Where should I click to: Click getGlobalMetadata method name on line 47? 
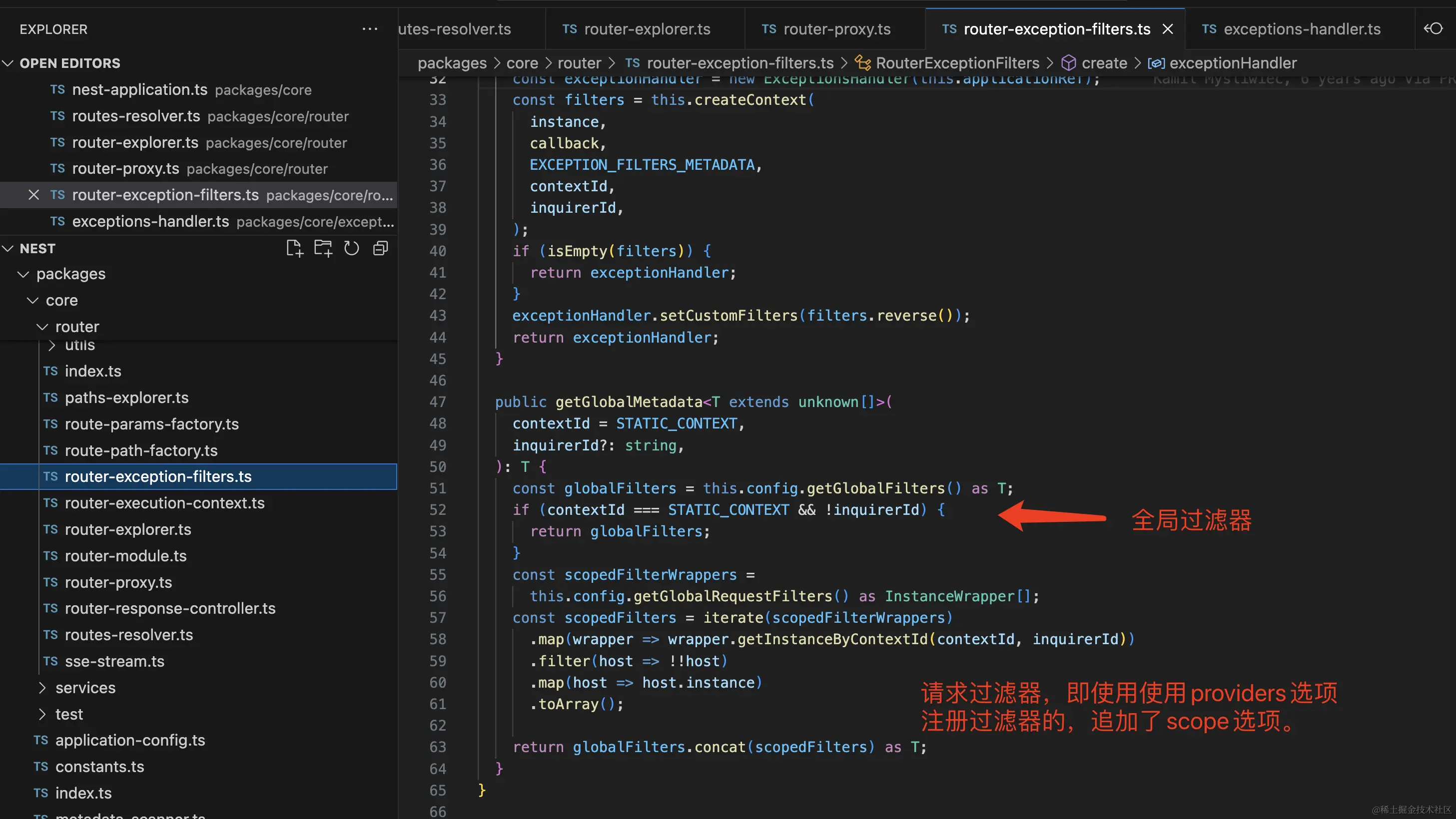coord(629,402)
